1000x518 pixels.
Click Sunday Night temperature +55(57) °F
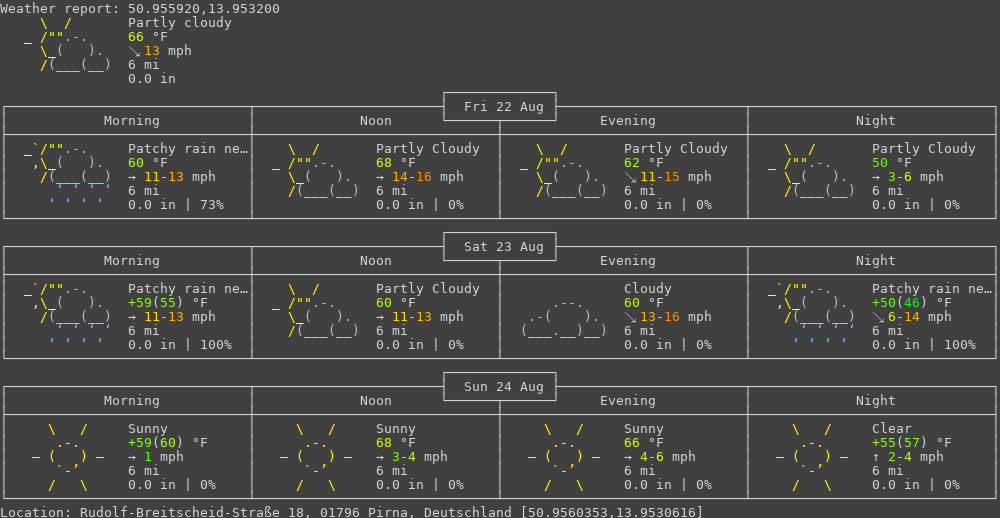[912, 443]
